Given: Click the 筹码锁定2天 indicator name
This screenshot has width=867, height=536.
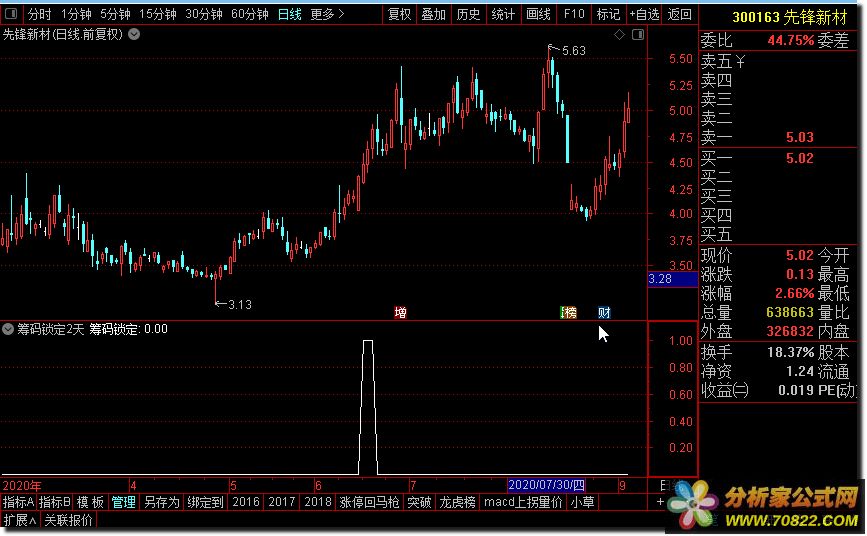Looking at the screenshot, I should [50, 329].
